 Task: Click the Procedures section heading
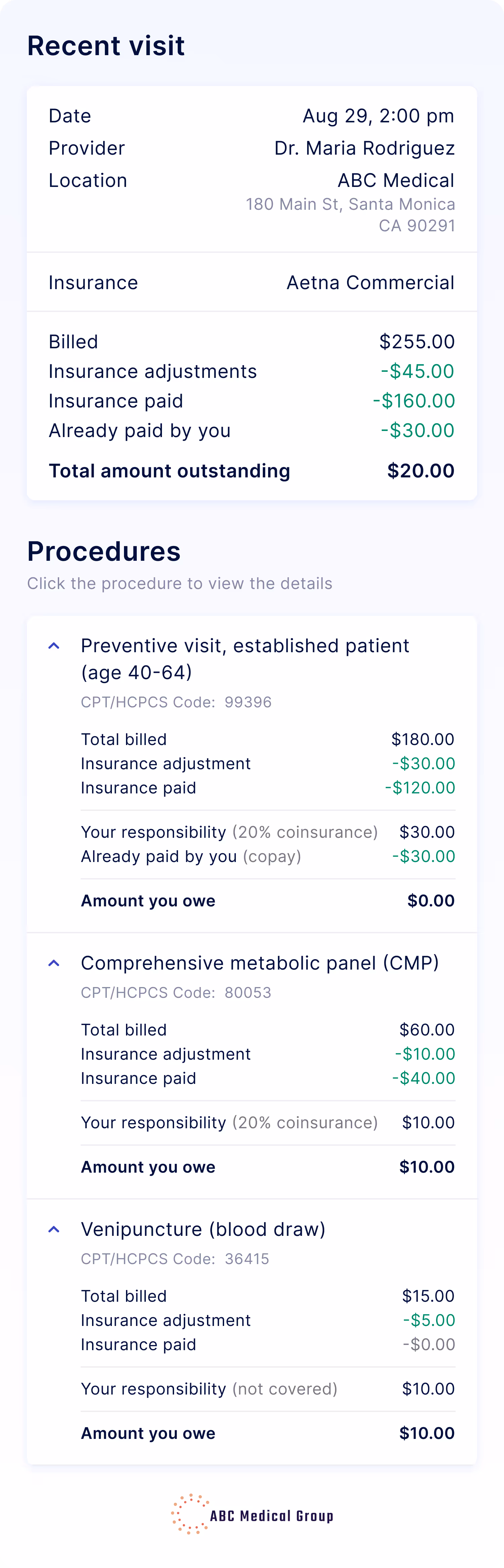(104, 551)
